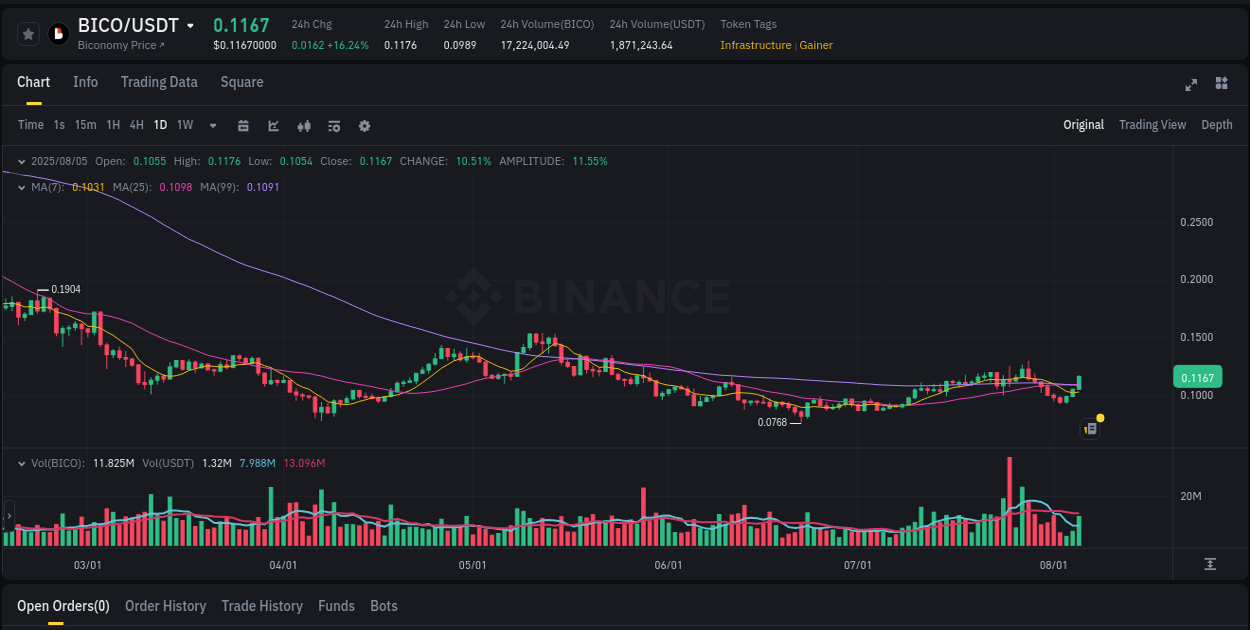Click the green 0.1167 price tag
Viewport: 1250px width, 630px height.
[x=1197, y=377]
